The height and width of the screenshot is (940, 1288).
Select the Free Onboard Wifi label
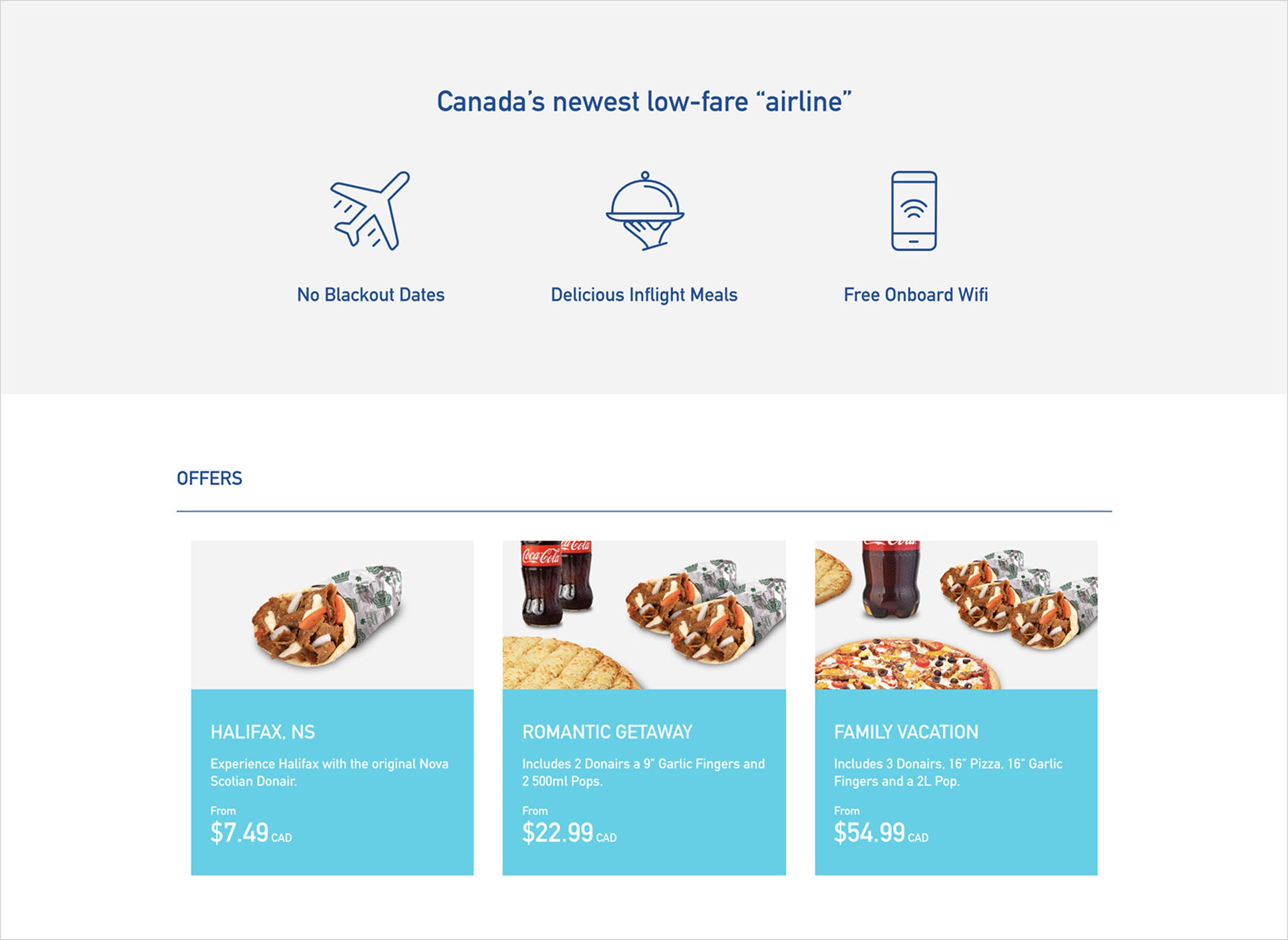tap(916, 295)
